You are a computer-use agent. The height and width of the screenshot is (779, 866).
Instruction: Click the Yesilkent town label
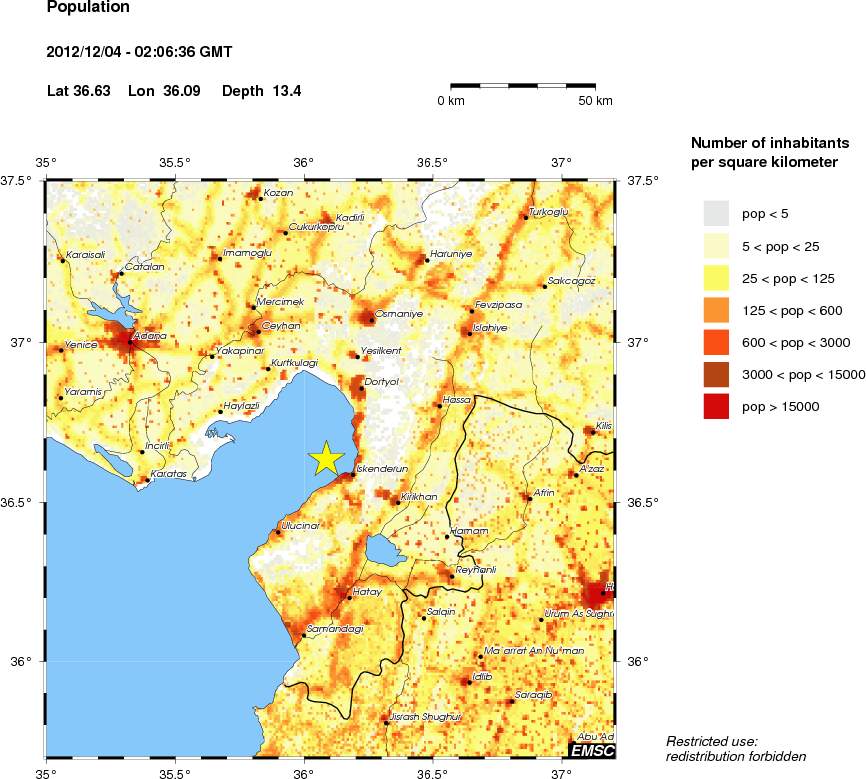coord(381,350)
